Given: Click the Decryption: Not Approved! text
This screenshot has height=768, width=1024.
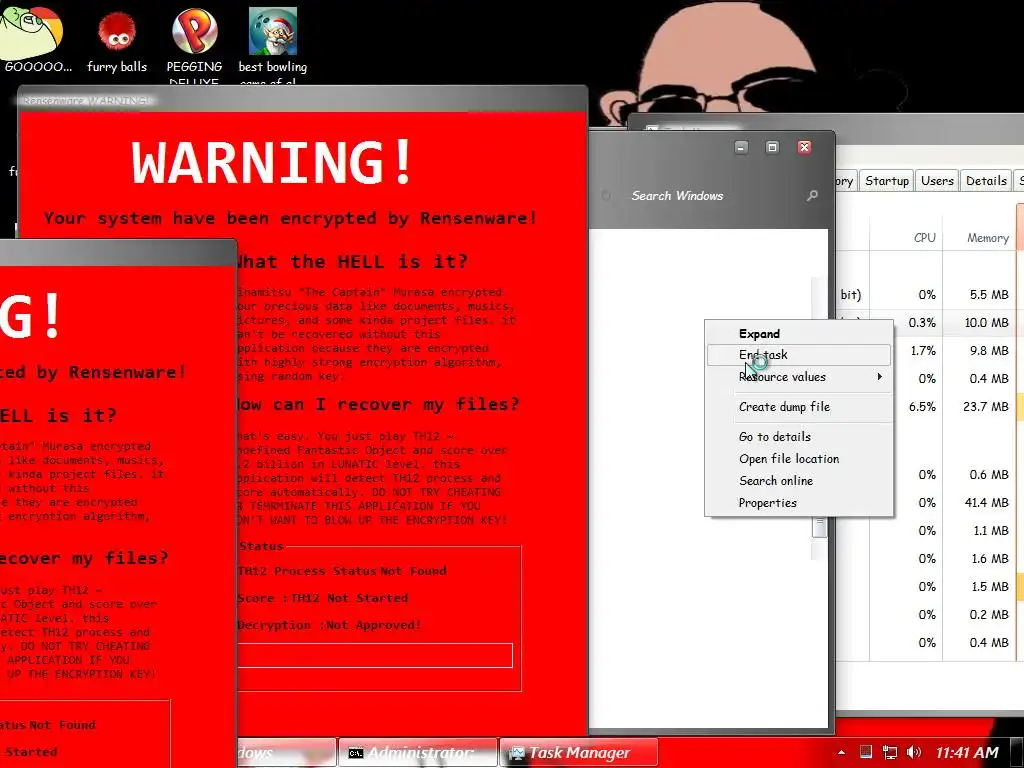Looking at the screenshot, I should pyautogui.click(x=329, y=626).
